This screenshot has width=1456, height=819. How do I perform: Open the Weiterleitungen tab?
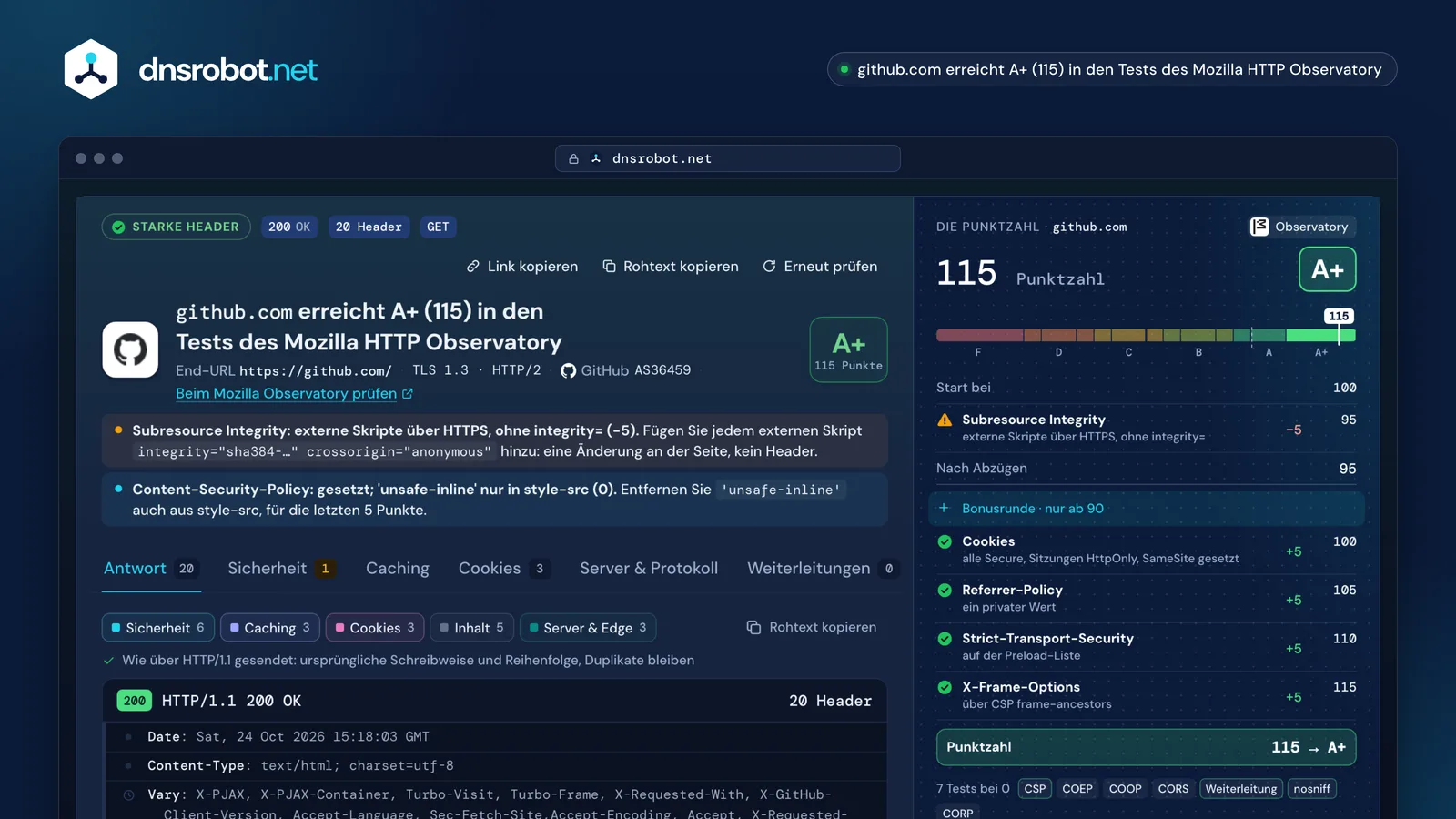point(824,569)
